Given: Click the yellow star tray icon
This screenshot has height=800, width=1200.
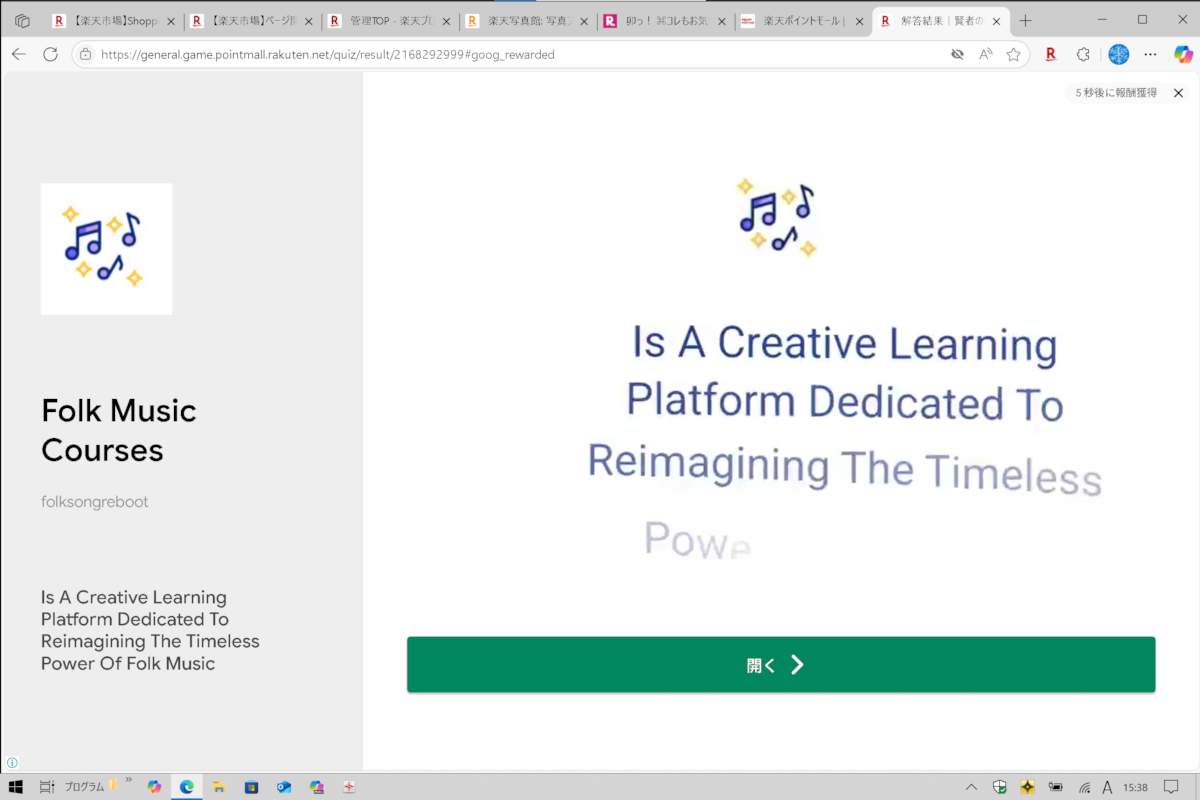Looking at the screenshot, I should point(1027,787).
